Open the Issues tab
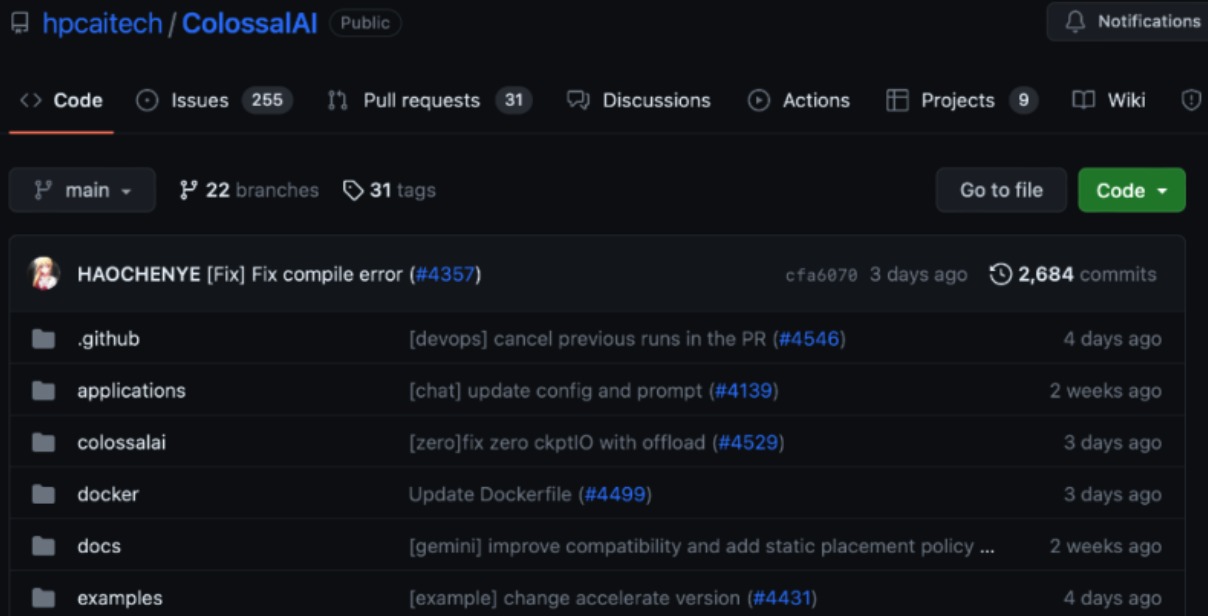This screenshot has height=616, width=1208. 215,100
